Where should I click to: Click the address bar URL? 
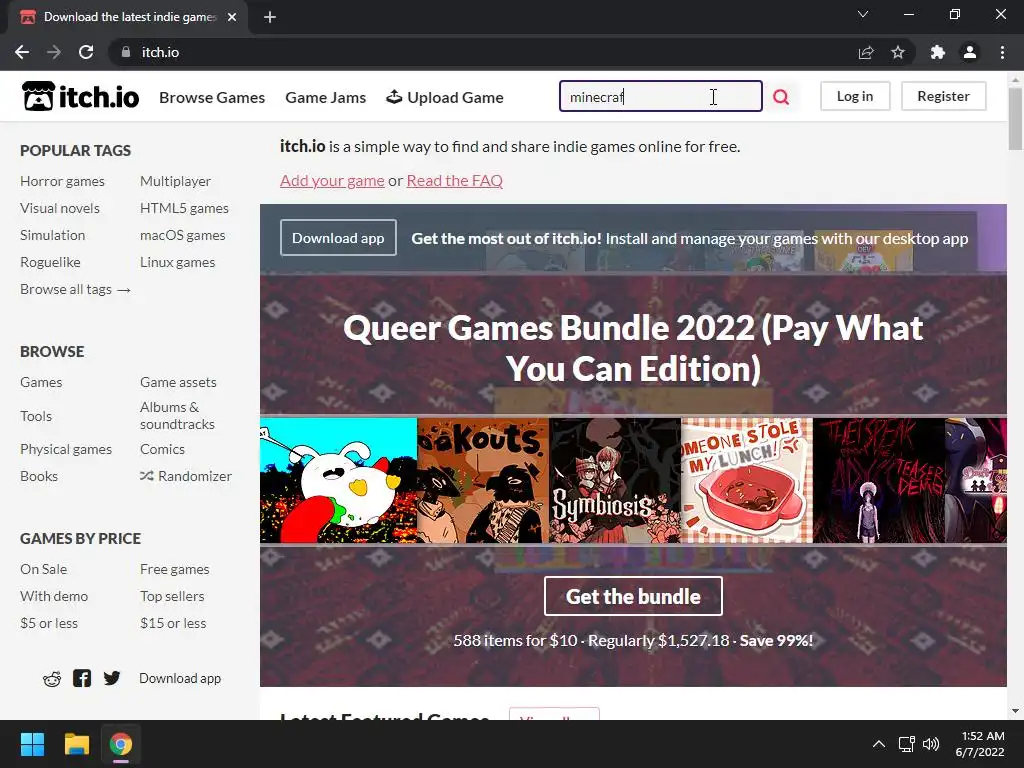click(161, 52)
